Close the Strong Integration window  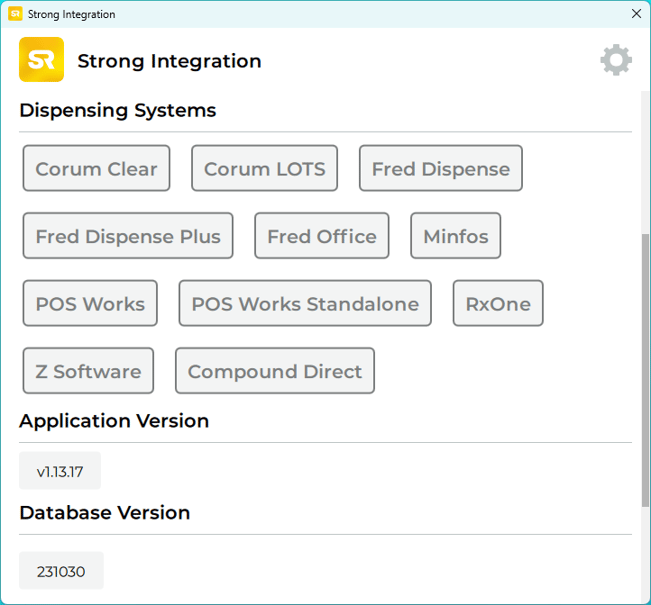pos(636,14)
